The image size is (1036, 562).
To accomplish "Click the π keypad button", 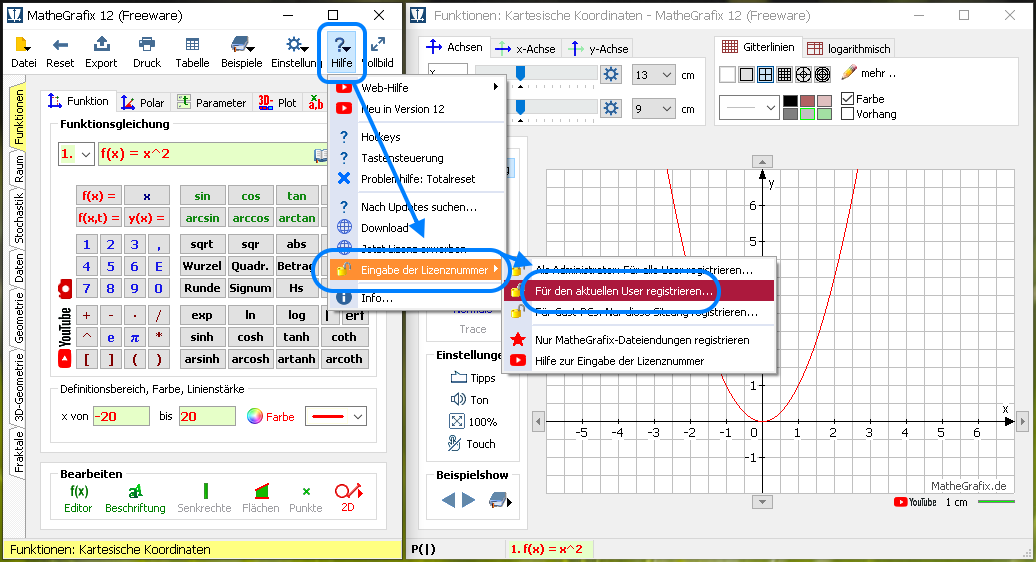I will (135, 337).
